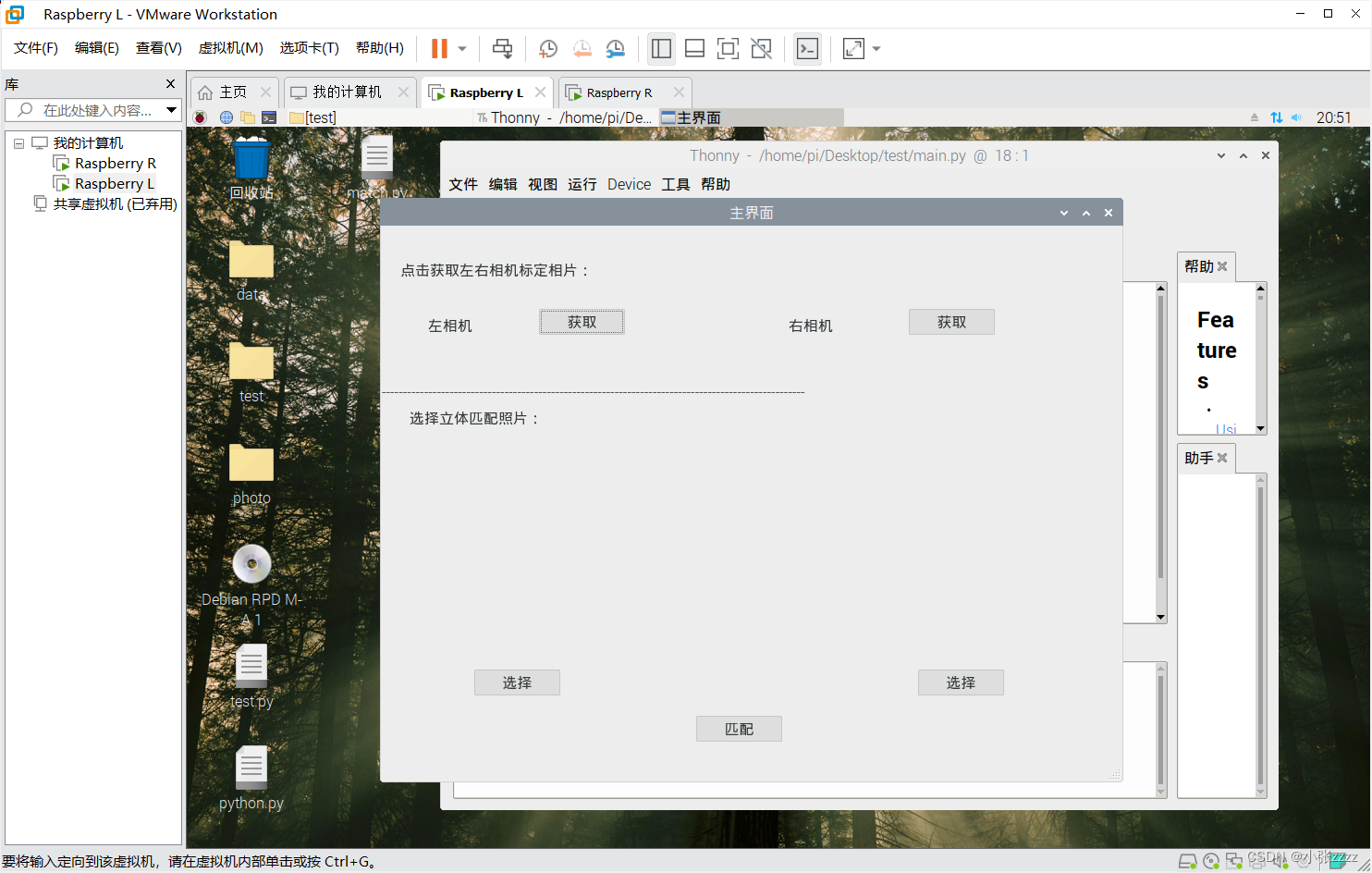Click the eject icon in Raspberry panel
The width and height of the screenshot is (1372, 873).
(1255, 117)
